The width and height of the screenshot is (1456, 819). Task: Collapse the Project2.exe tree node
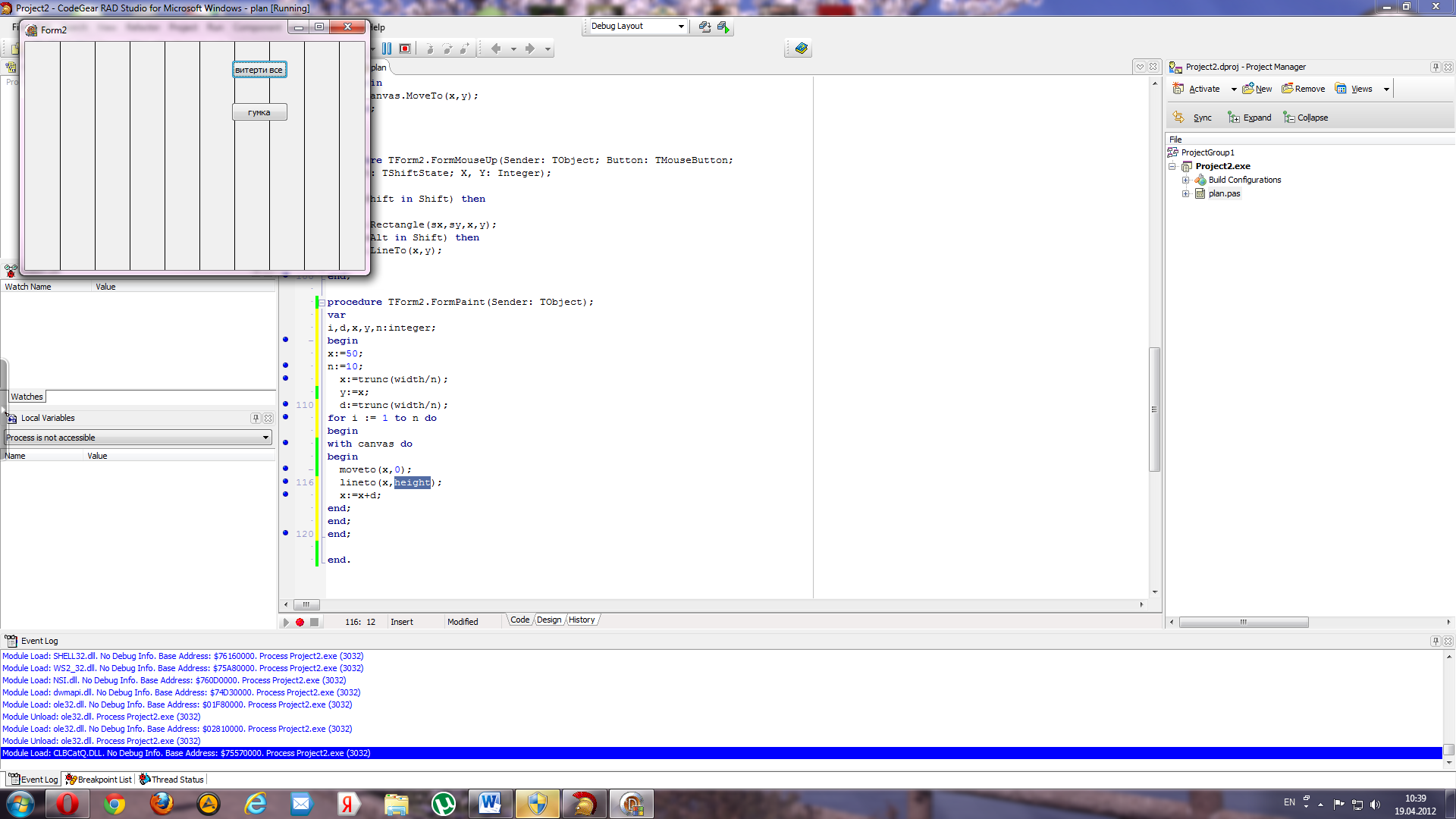coord(1172,166)
